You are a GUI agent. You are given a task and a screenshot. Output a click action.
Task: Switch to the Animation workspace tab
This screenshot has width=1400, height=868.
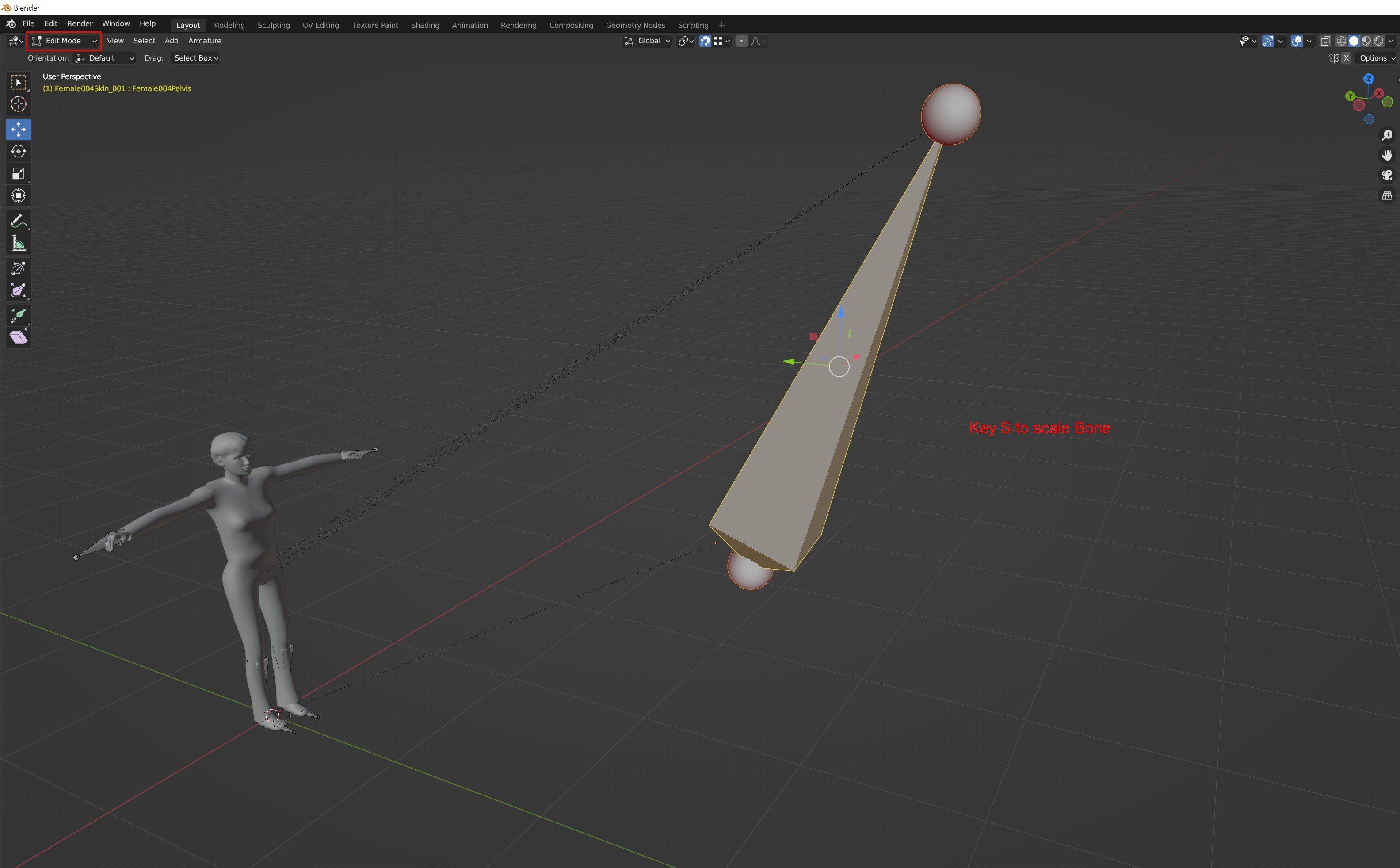(x=470, y=25)
